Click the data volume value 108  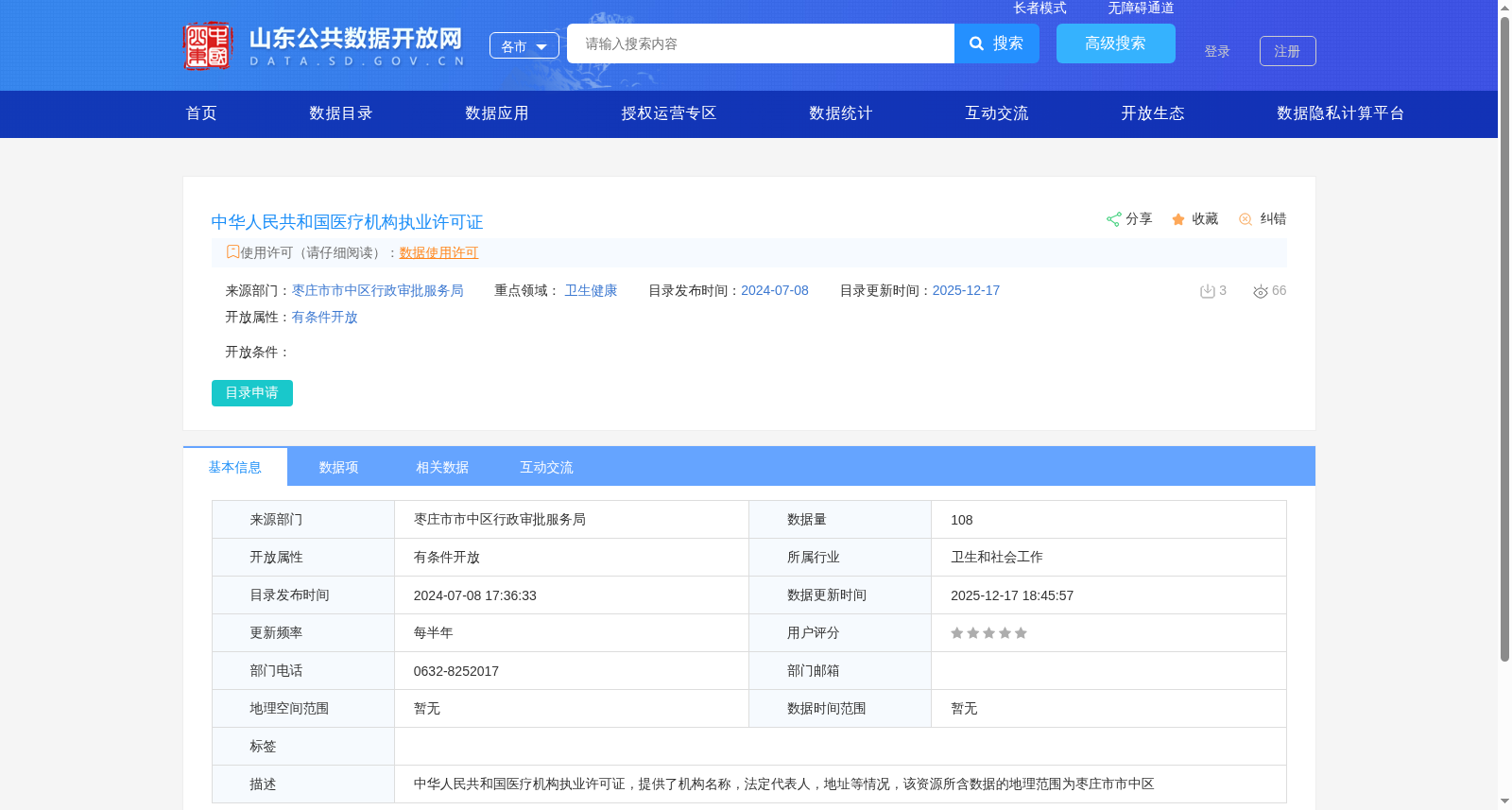(962, 520)
